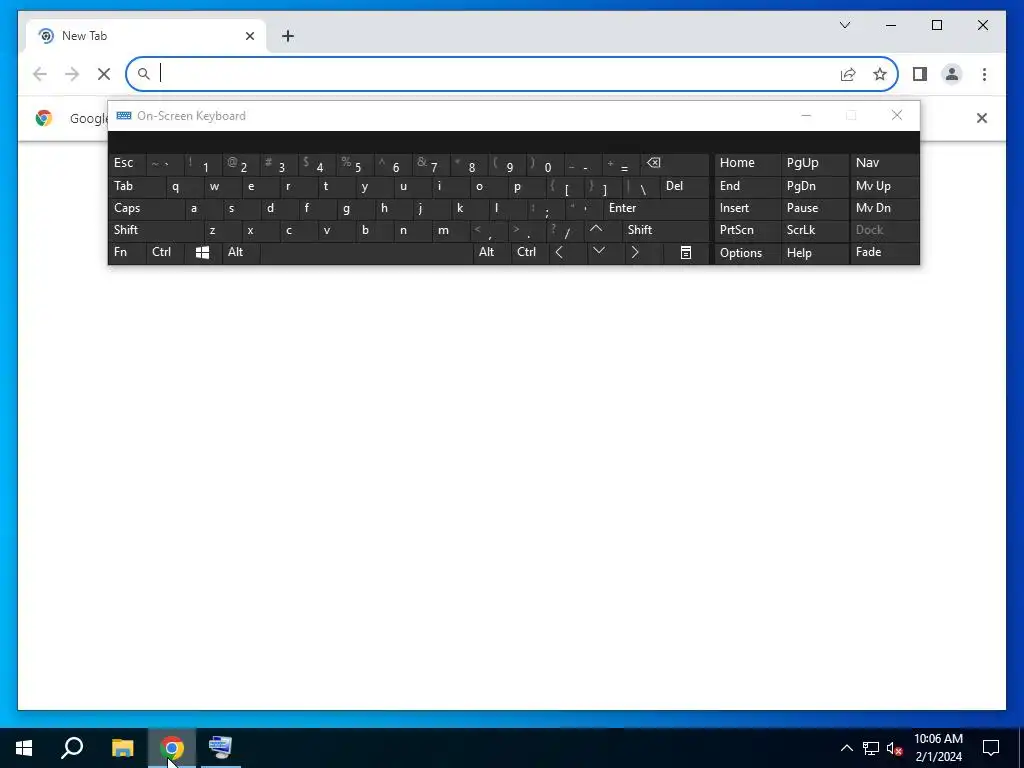
Task: Click the right Alt key
Action: [492, 253]
